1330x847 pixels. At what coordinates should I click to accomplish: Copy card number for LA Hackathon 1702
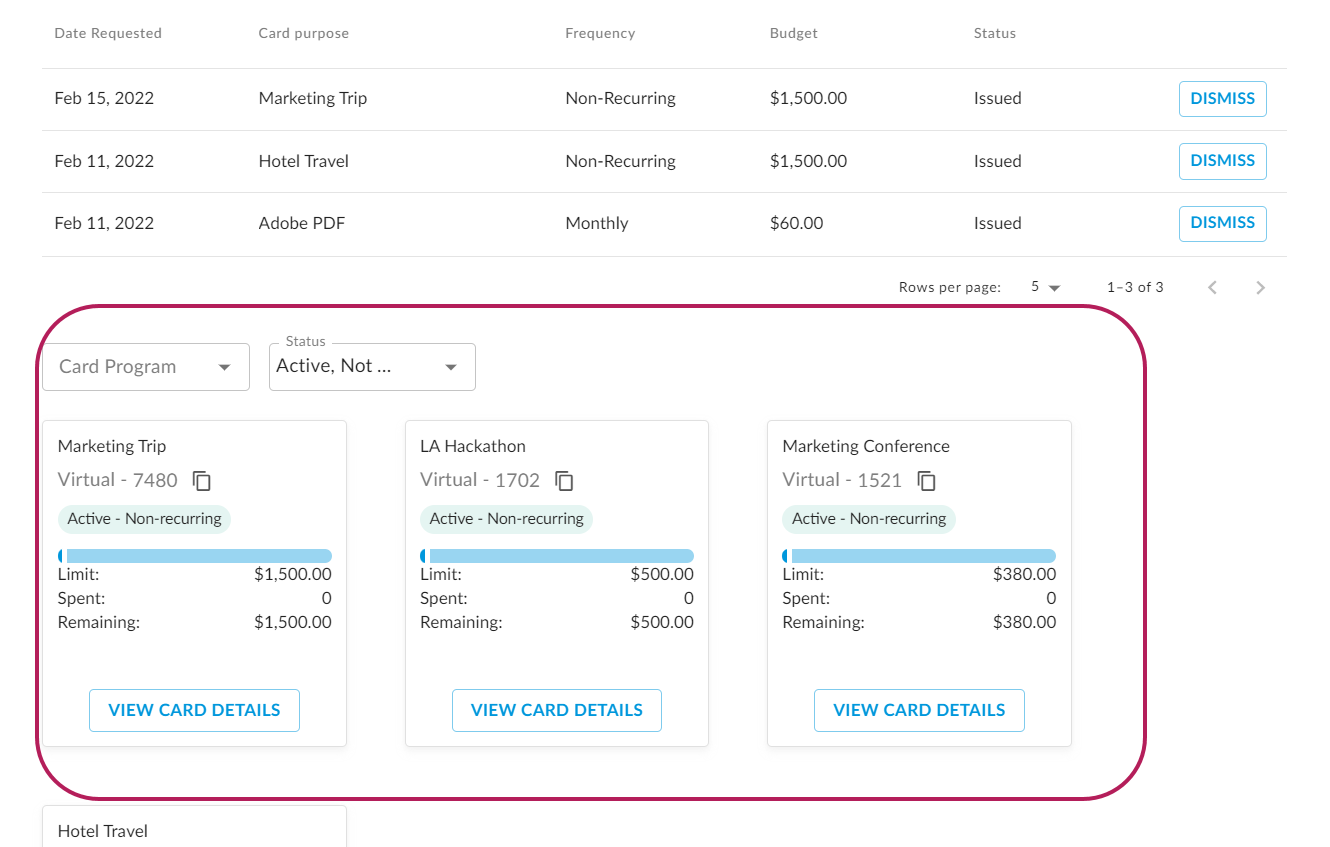pyautogui.click(x=564, y=481)
